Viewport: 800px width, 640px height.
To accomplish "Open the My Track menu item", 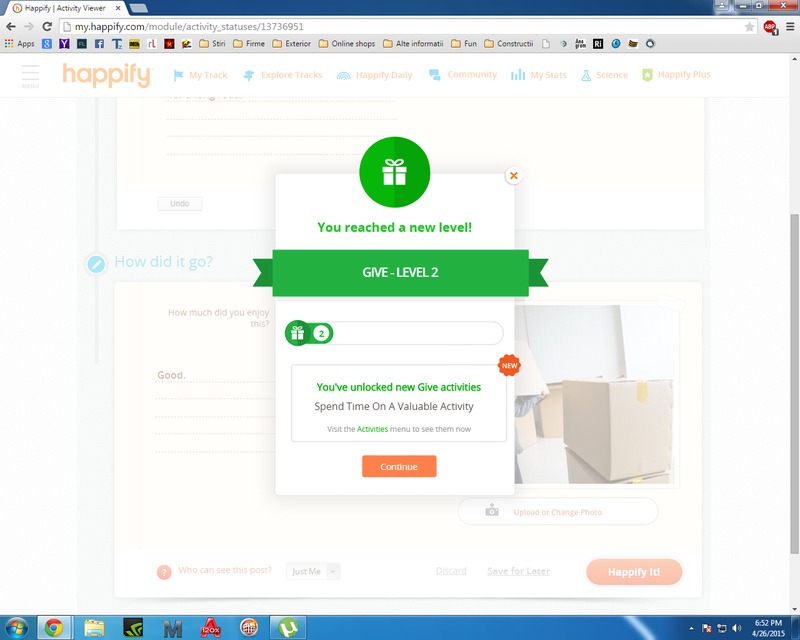I will (x=201, y=75).
